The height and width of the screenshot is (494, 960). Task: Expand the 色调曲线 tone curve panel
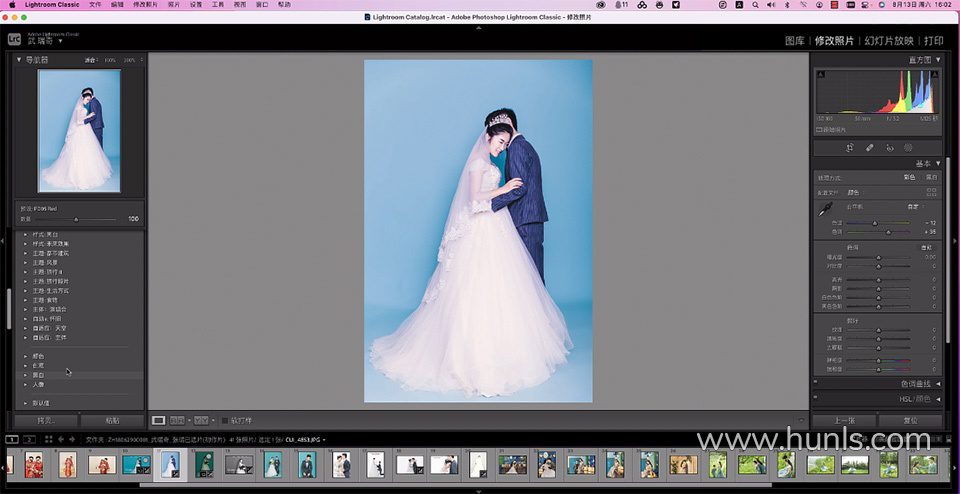(x=915, y=384)
